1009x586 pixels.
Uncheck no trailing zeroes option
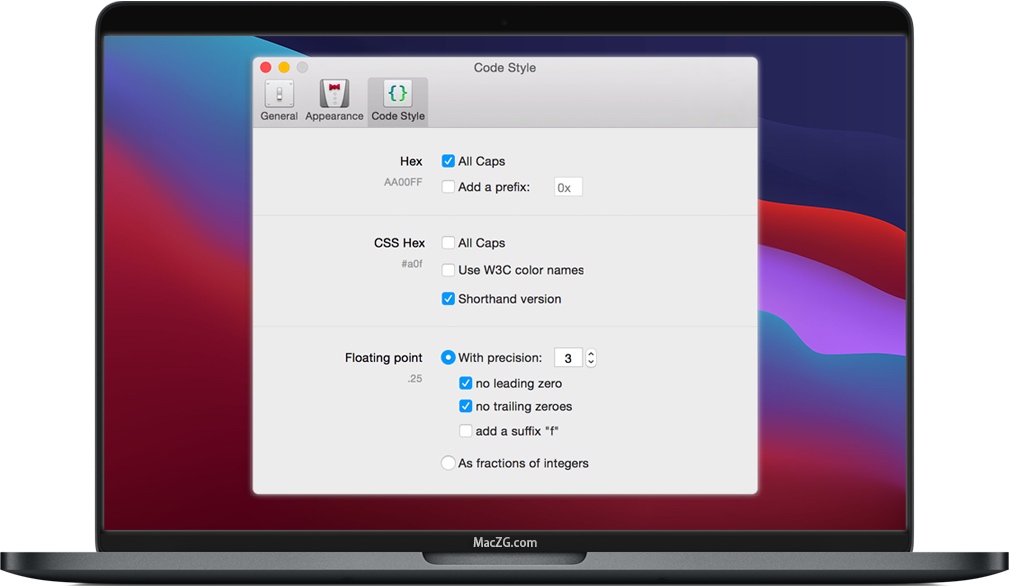pyautogui.click(x=466, y=407)
